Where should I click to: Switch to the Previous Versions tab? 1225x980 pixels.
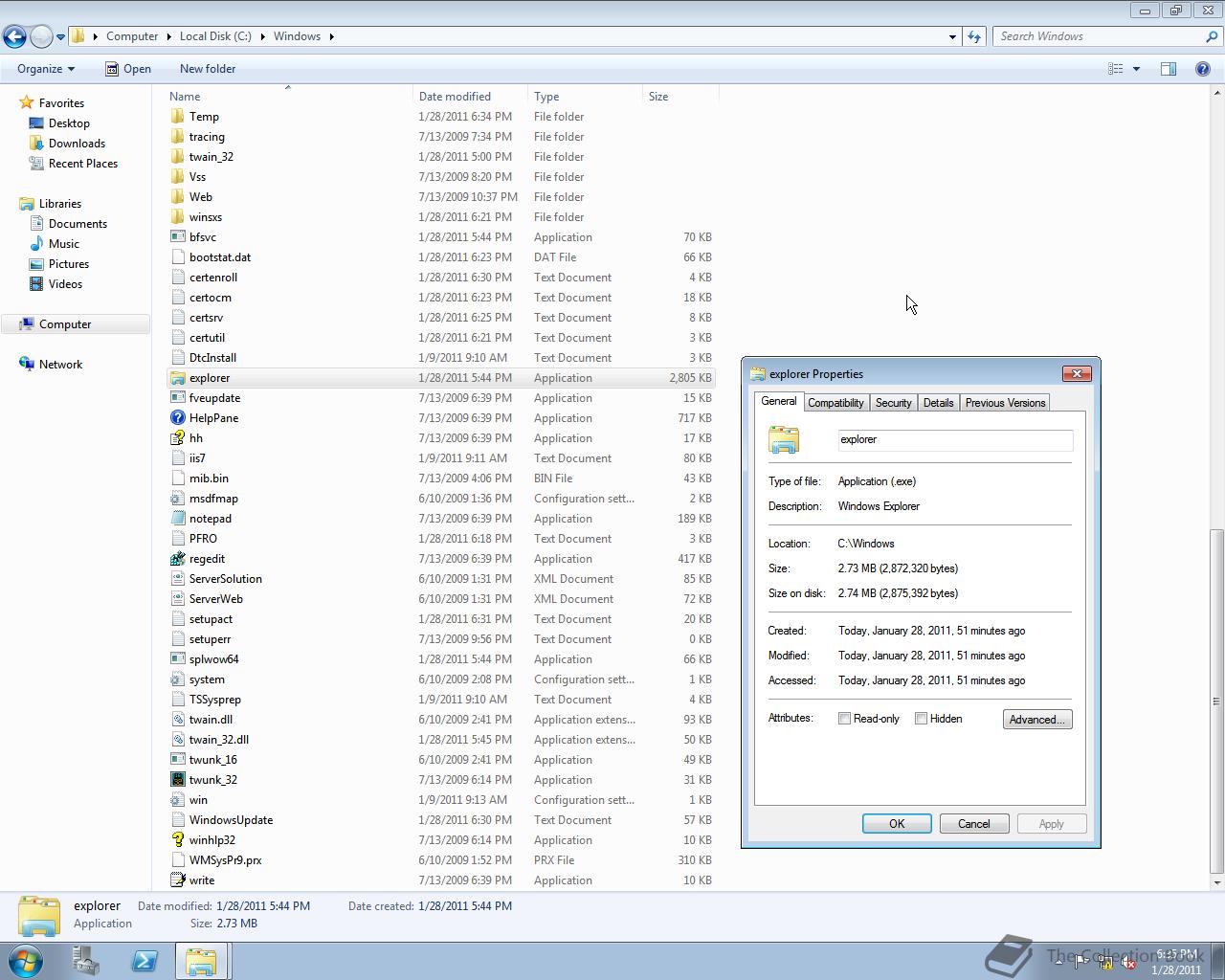1005,403
